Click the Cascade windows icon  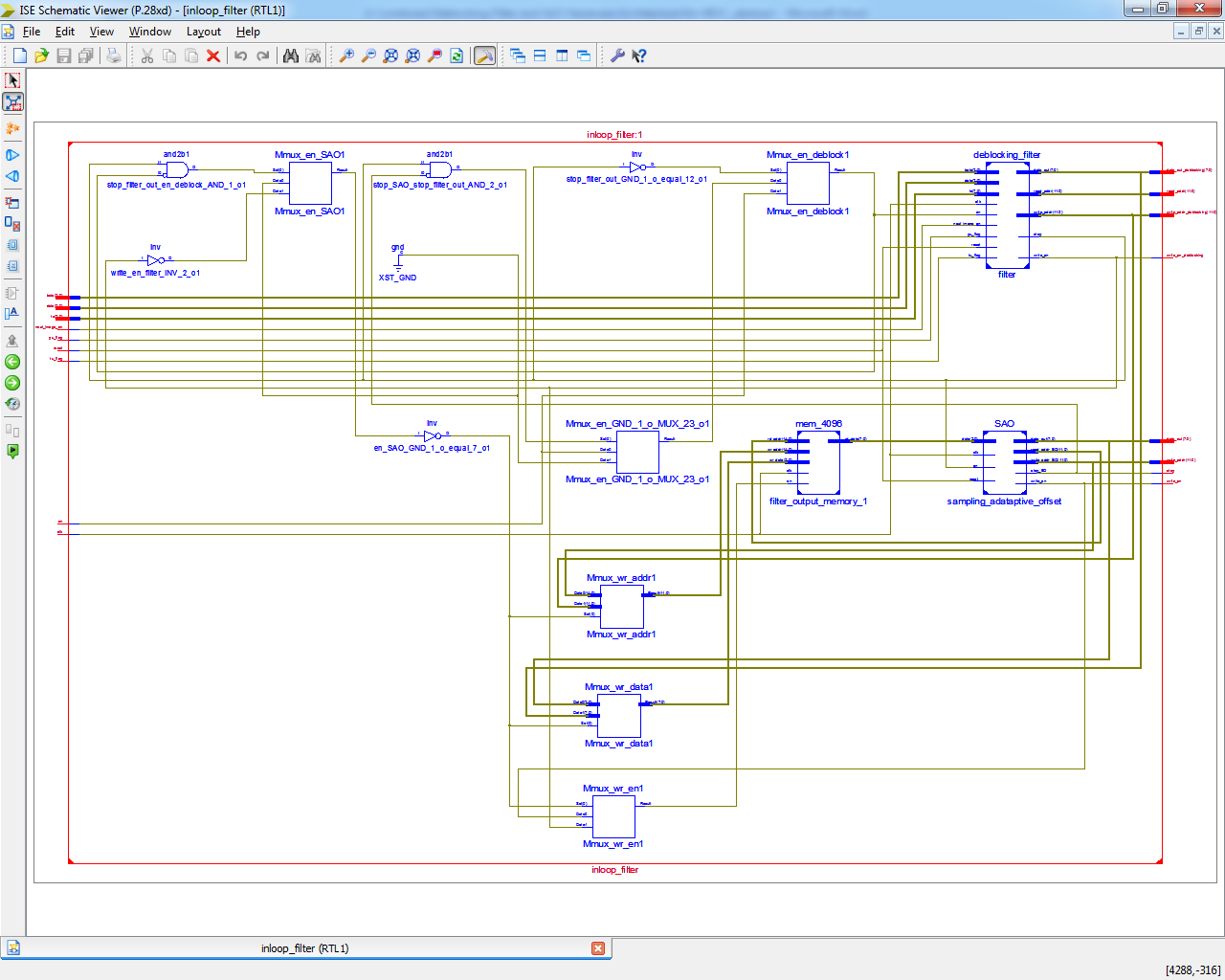click(518, 56)
